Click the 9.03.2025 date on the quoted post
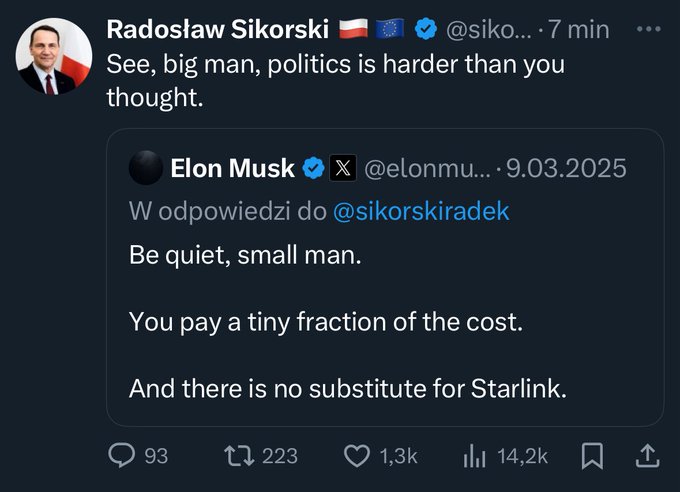The height and width of the screenshot is (492, 680). [x=566, y=168]
